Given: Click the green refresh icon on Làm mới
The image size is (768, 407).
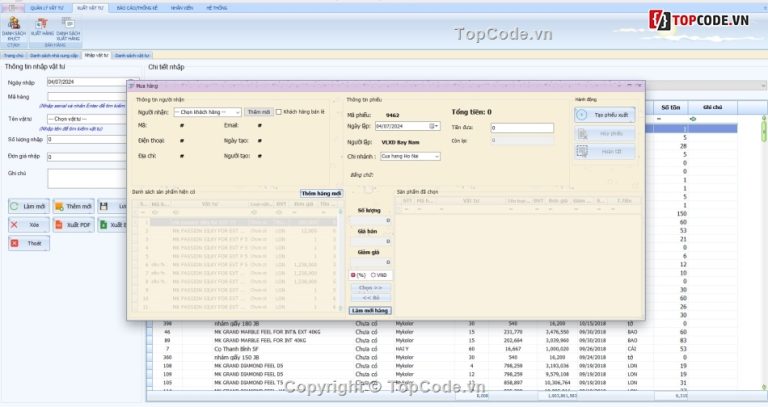Looking at the screenshot, I should click(x=15, y=206).
